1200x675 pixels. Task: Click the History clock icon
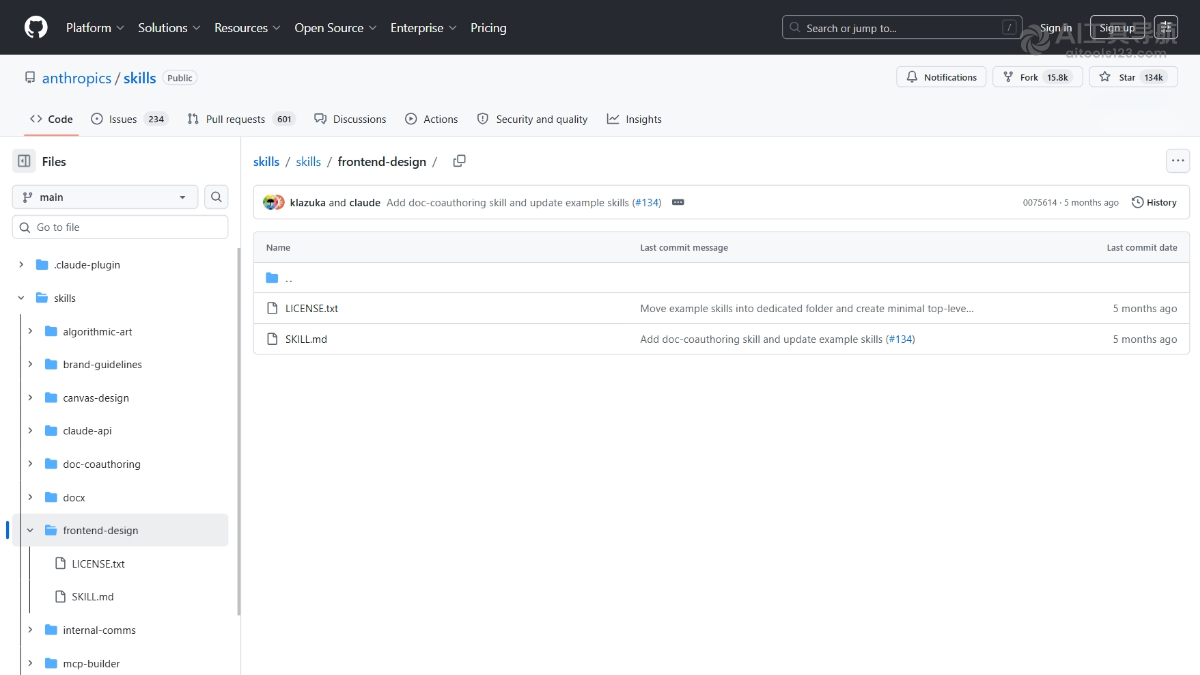click(1138, 202)
